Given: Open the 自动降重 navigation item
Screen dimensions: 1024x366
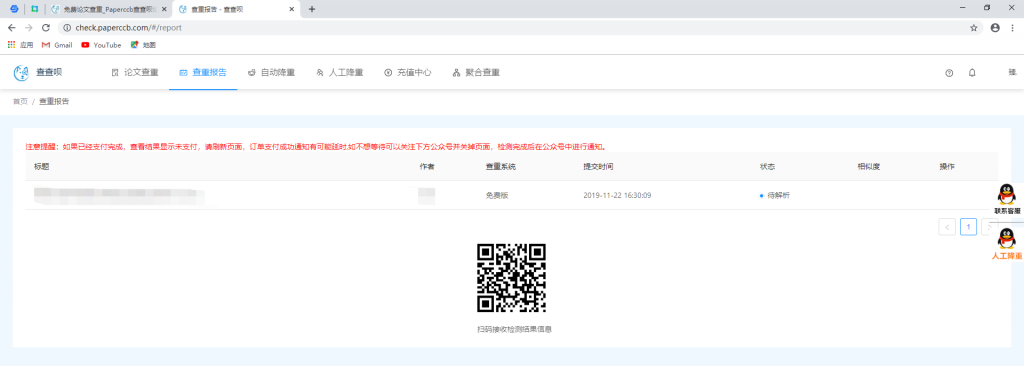Looking at the screenshot, I should 272,73.
